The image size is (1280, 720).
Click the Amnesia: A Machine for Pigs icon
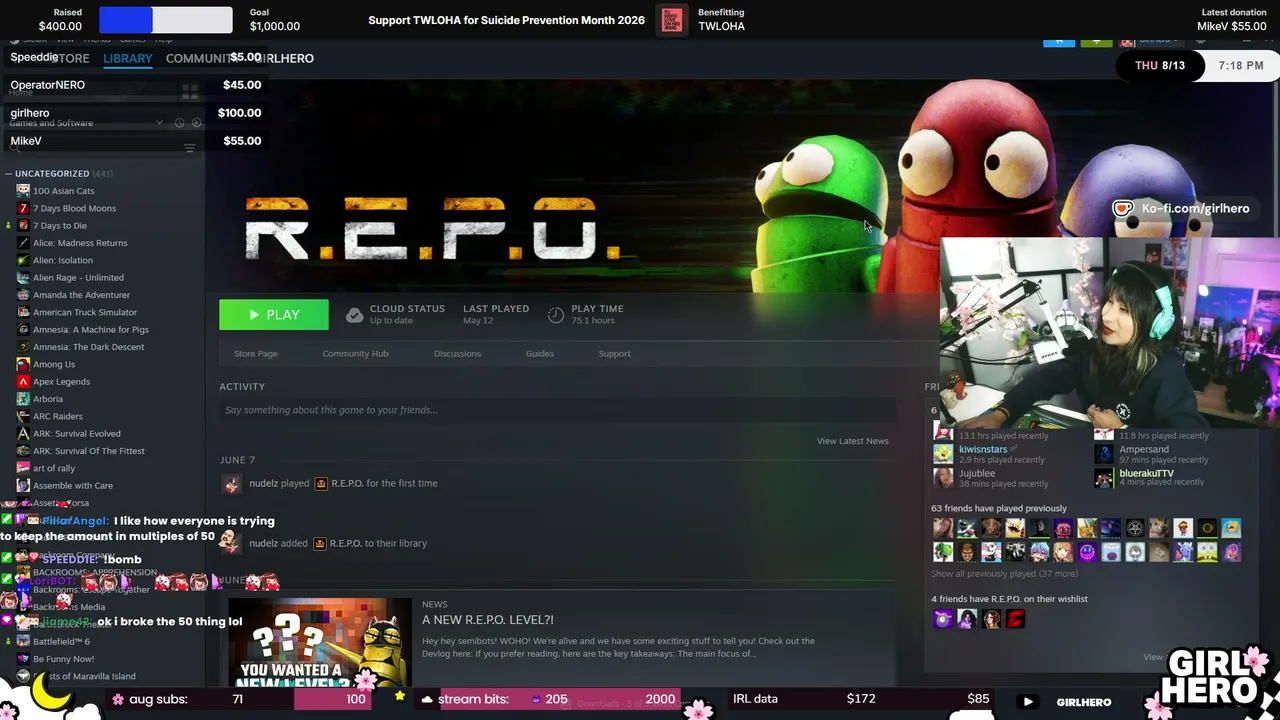[x=23, y=330]
